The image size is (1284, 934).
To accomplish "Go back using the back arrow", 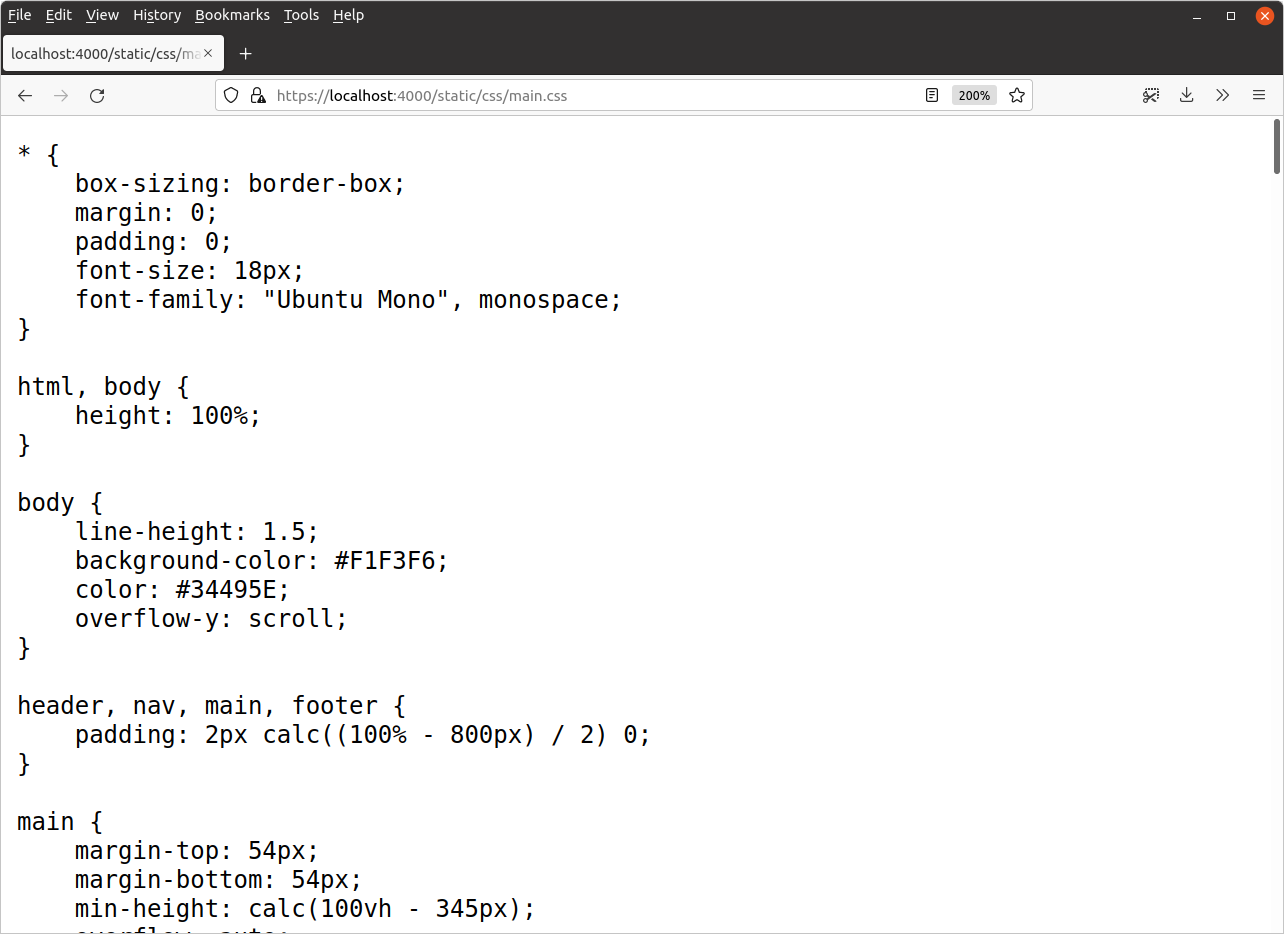I will (x=25, y=96).
